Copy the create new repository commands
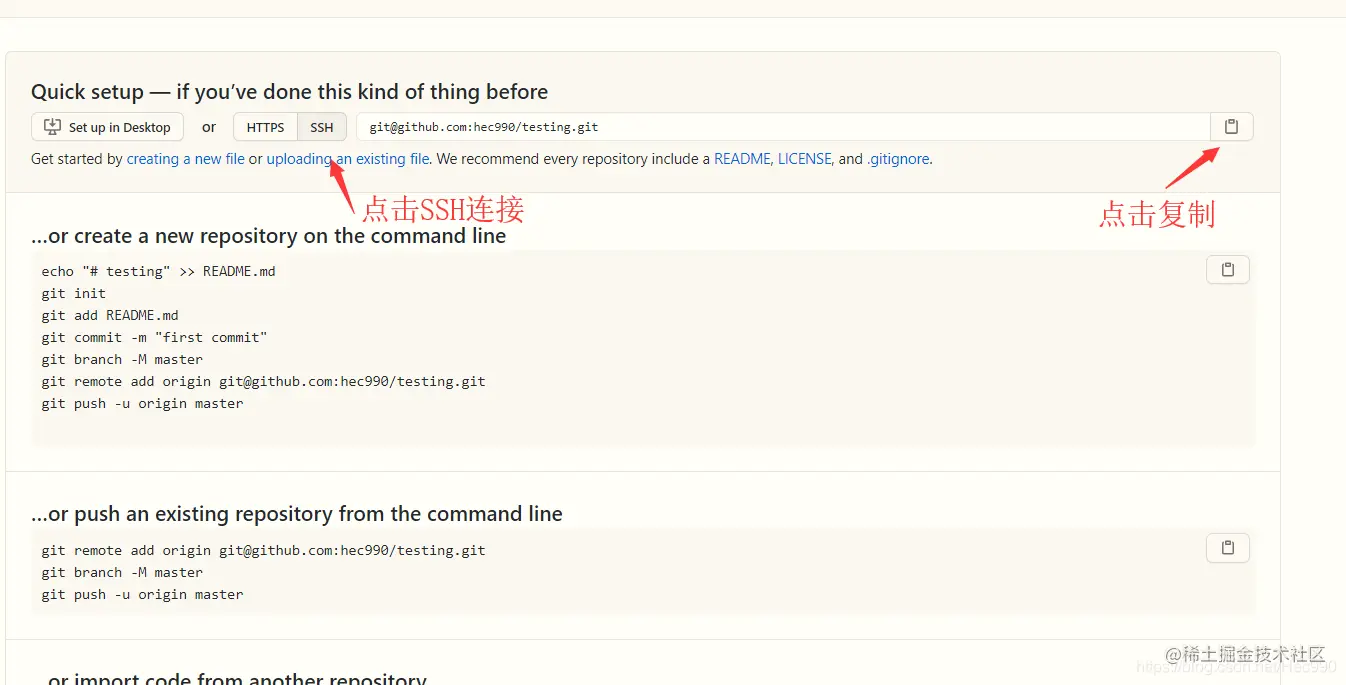1346x685 pixels. (1228, 270)
